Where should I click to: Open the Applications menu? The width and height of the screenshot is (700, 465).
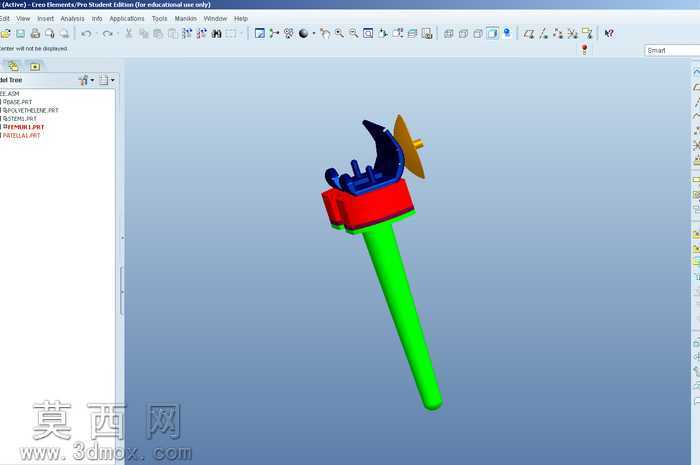coord(127,19)
